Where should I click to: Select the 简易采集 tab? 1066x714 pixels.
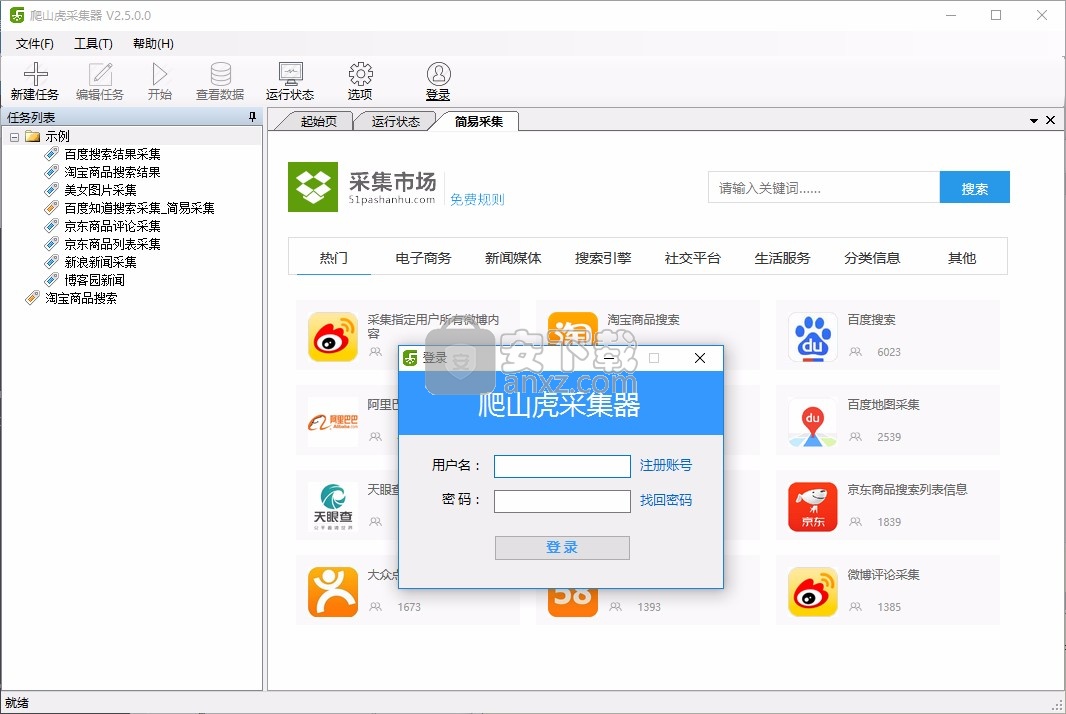tap(479, 121)
